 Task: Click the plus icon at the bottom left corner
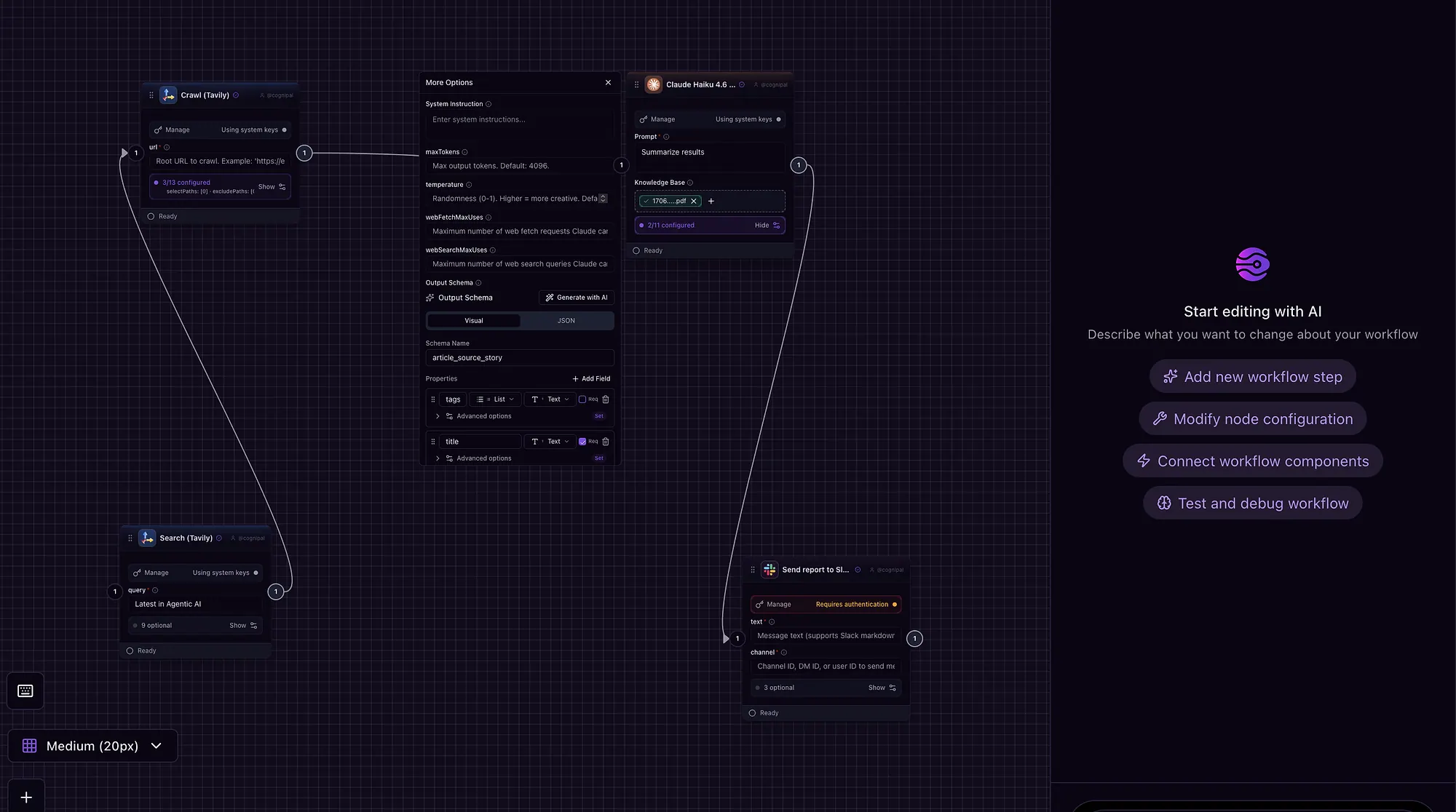26,797
